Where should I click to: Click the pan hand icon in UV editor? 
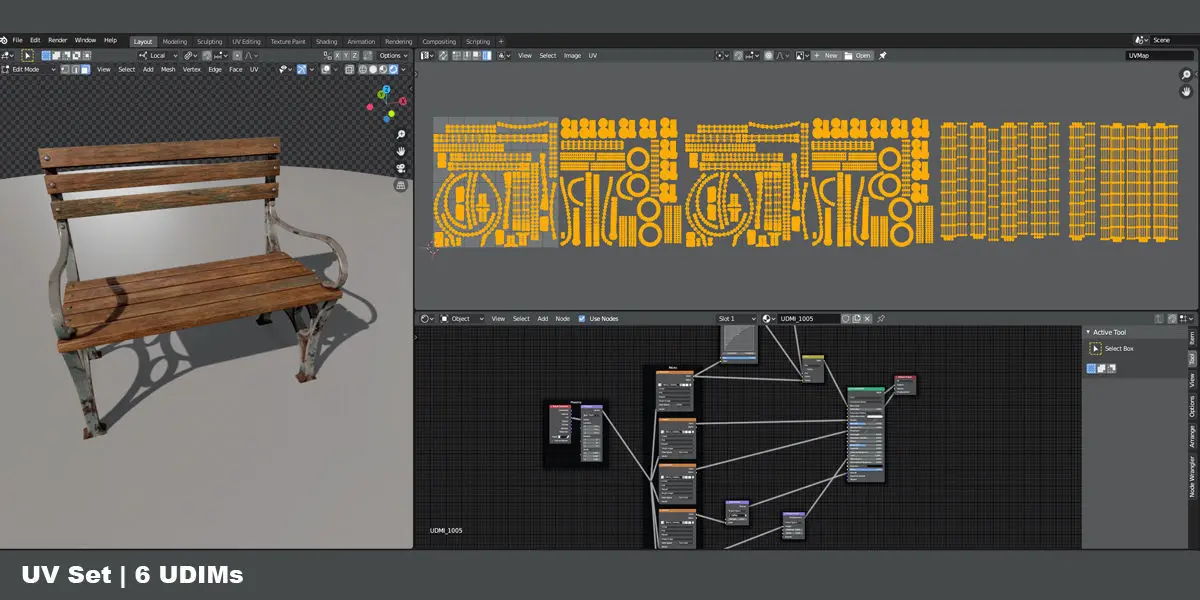1186,91
